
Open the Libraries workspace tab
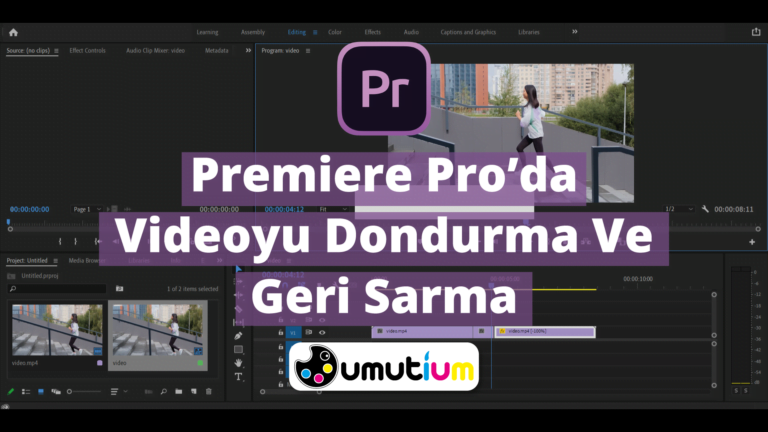pos(528,32)
